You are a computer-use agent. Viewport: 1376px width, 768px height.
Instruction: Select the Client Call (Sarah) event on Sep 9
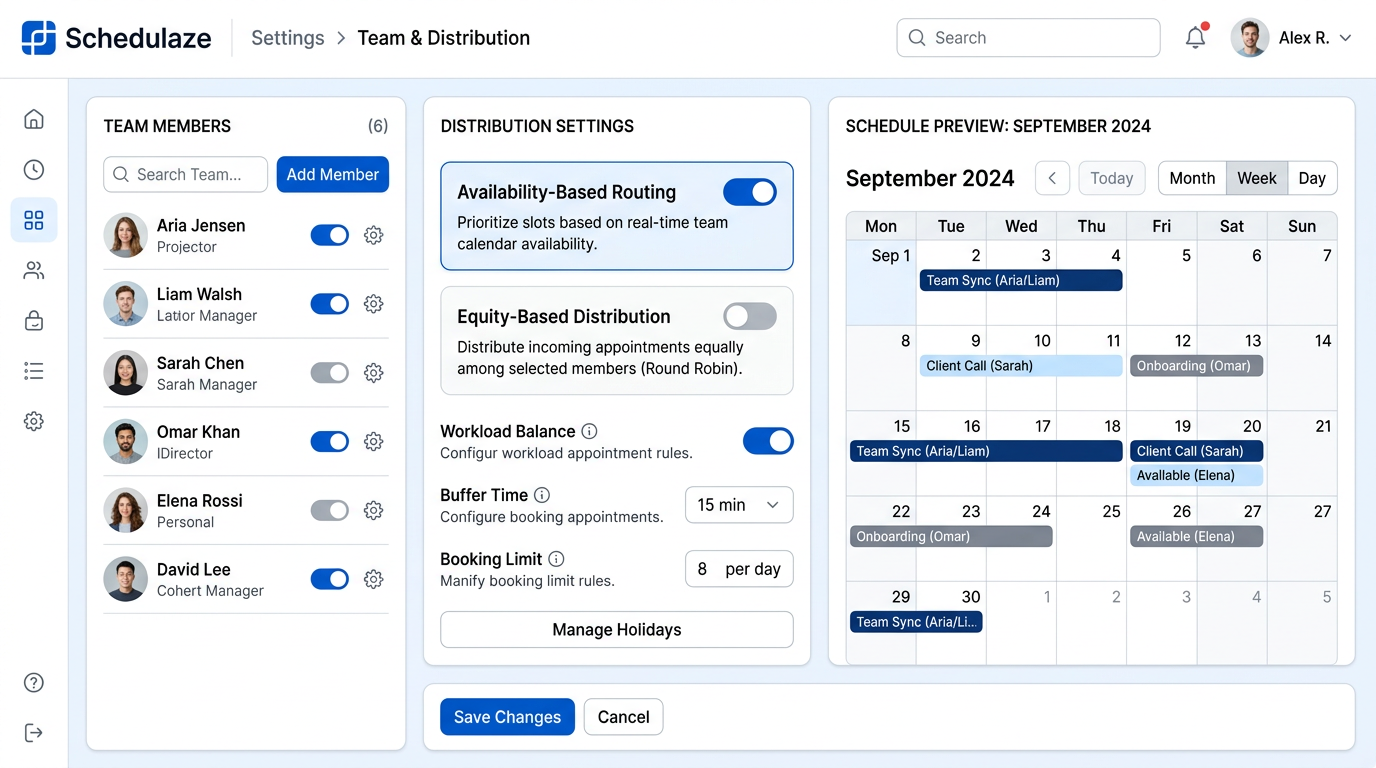pos(1020,366)
